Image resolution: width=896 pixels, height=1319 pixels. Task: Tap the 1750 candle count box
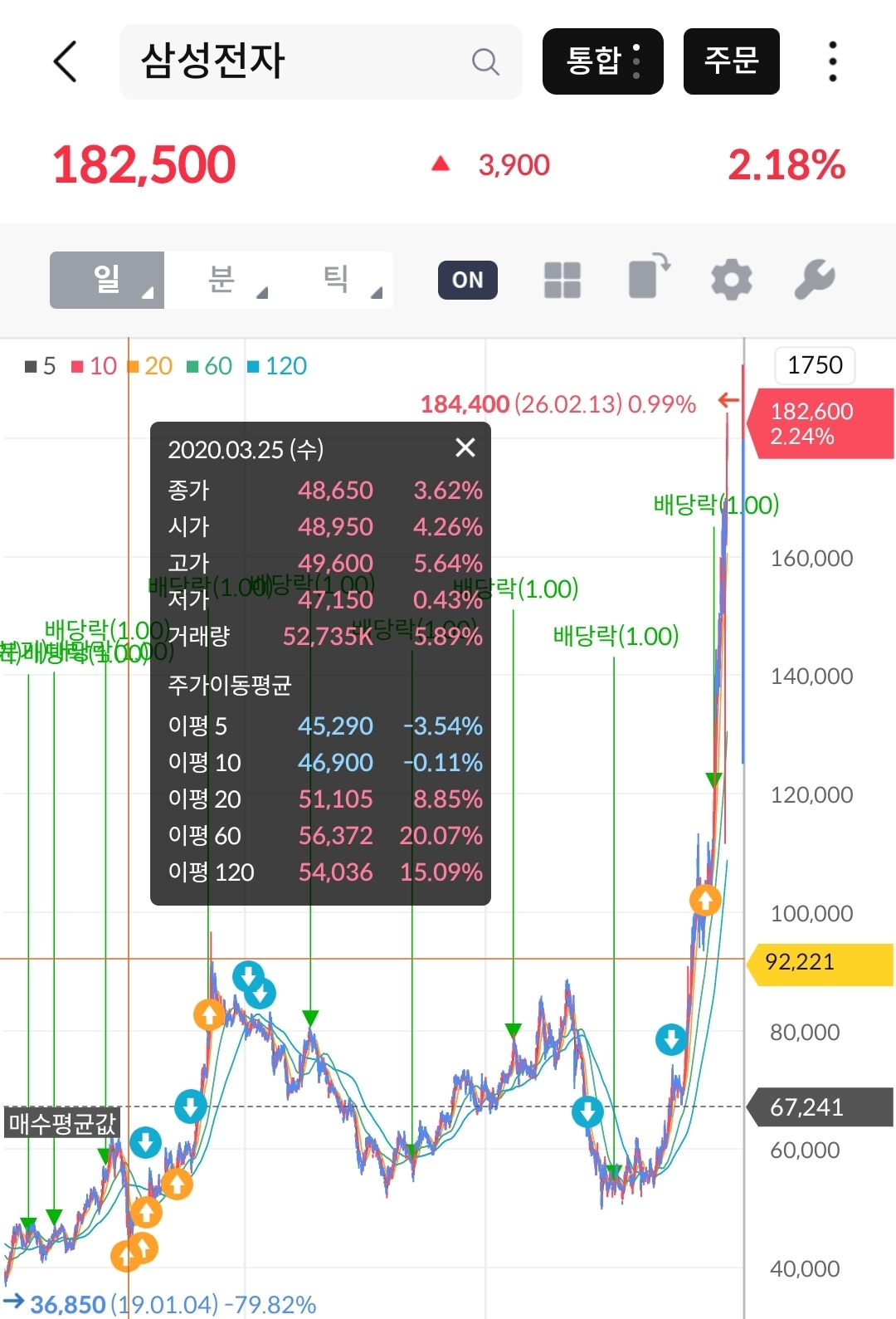814,365
